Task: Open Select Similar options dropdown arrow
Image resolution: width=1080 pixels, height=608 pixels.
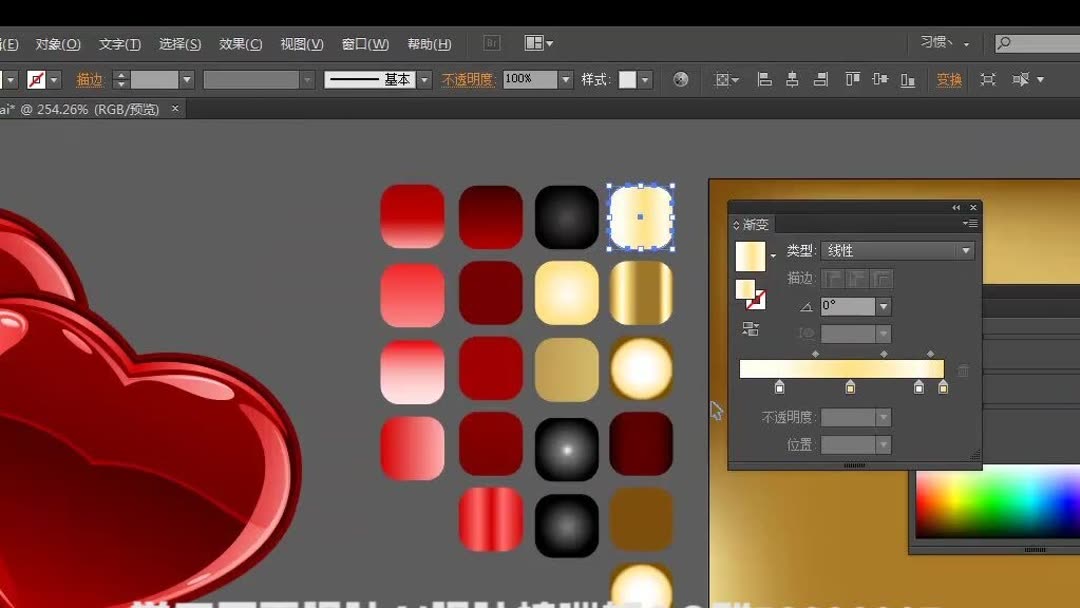Action: pos(1040,80)
